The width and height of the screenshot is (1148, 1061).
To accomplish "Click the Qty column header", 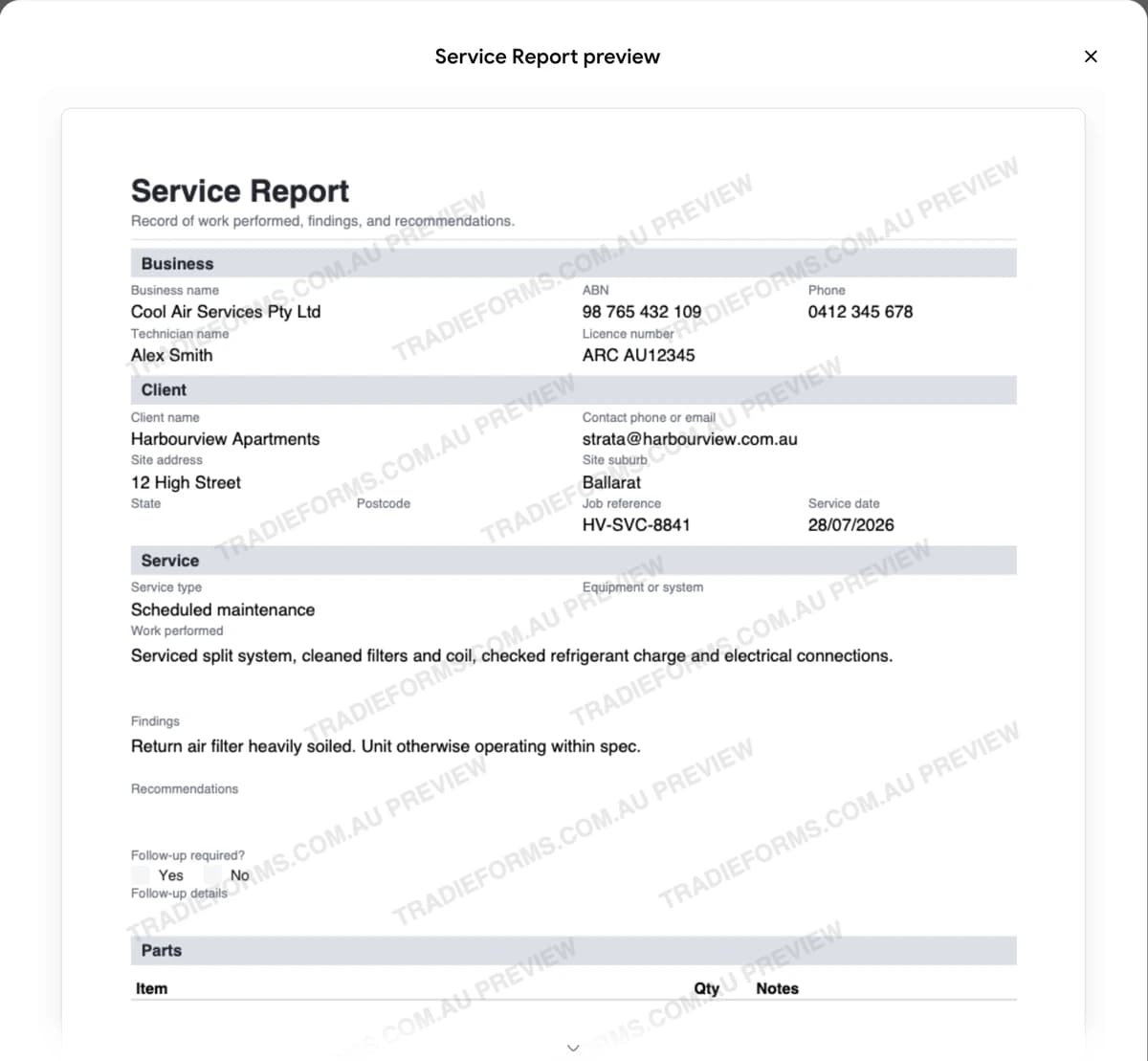I will point(706,988).
